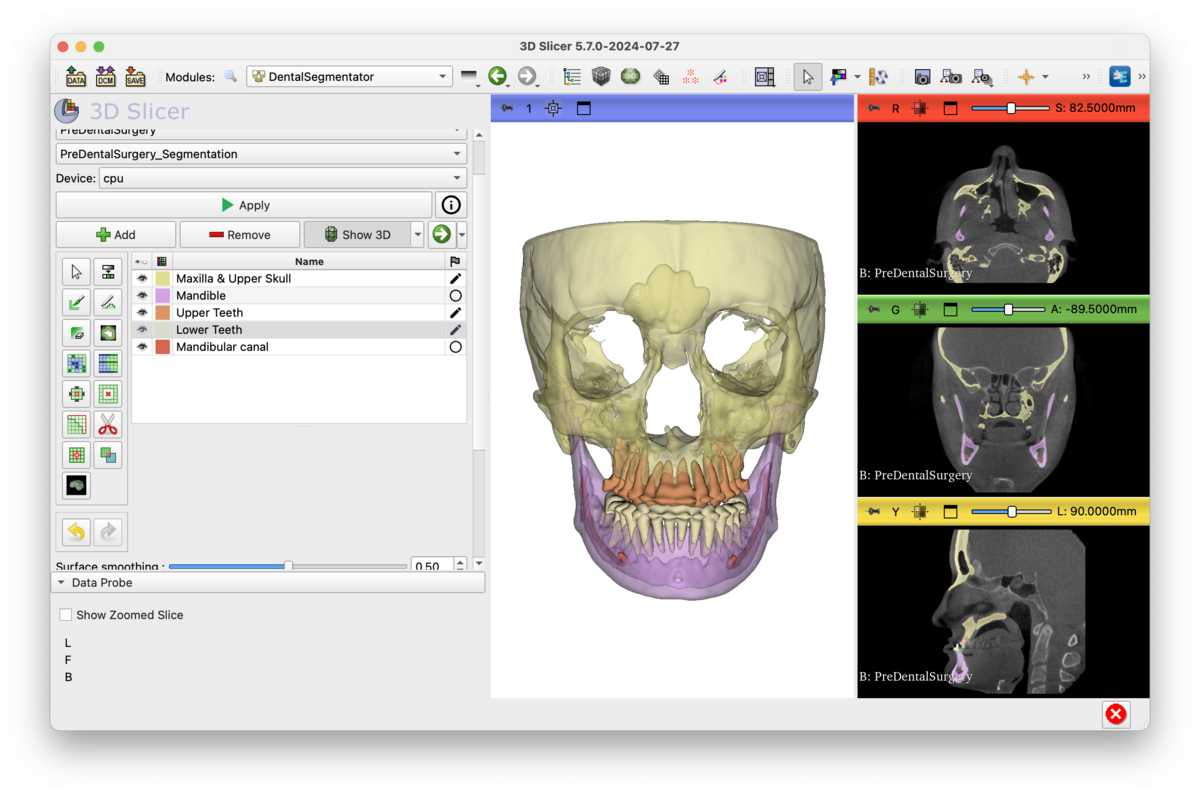
Task: Enable the Show Zoomed Slice checkbox
Action: 65,615
